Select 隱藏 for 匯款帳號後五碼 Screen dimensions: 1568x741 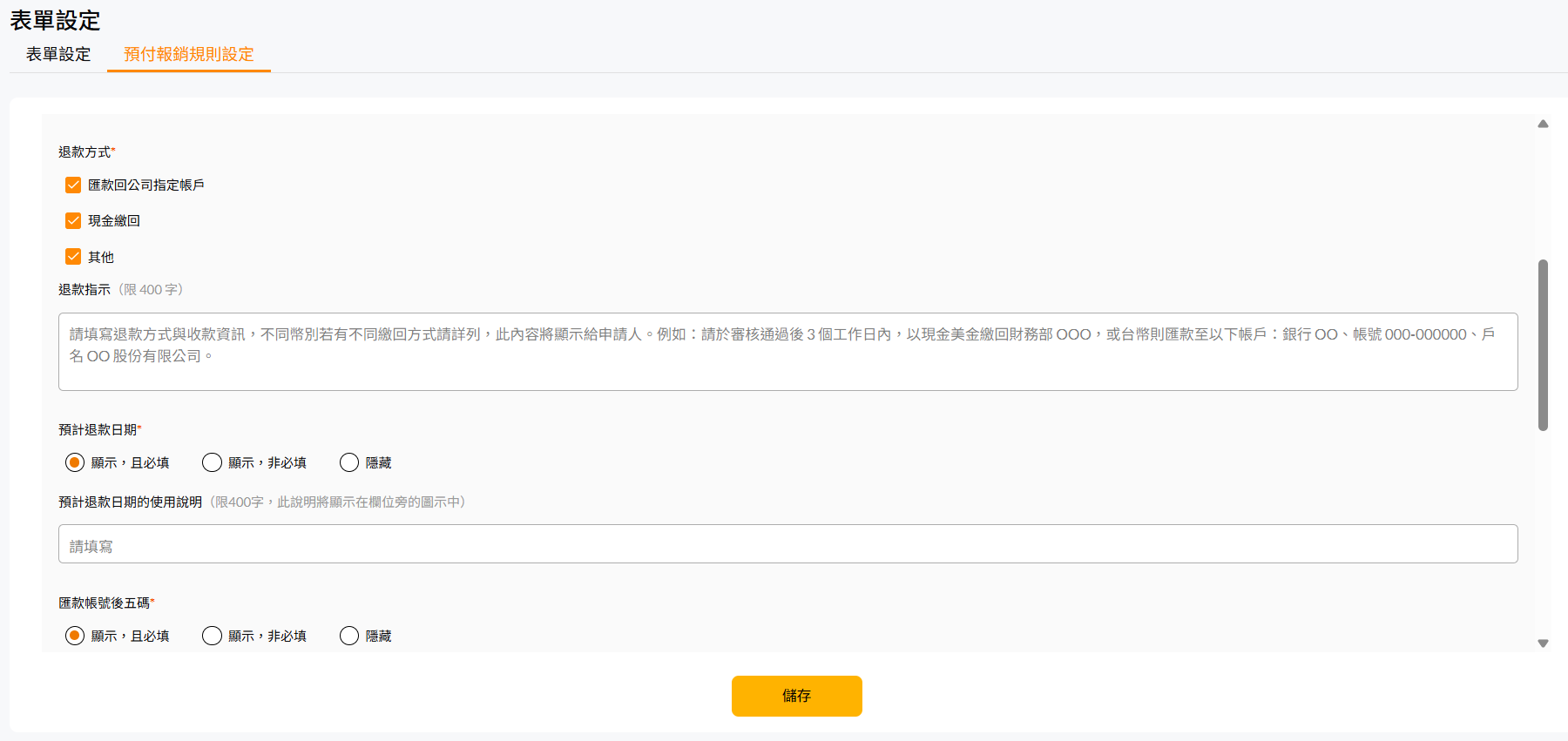[x=349, y=636]
